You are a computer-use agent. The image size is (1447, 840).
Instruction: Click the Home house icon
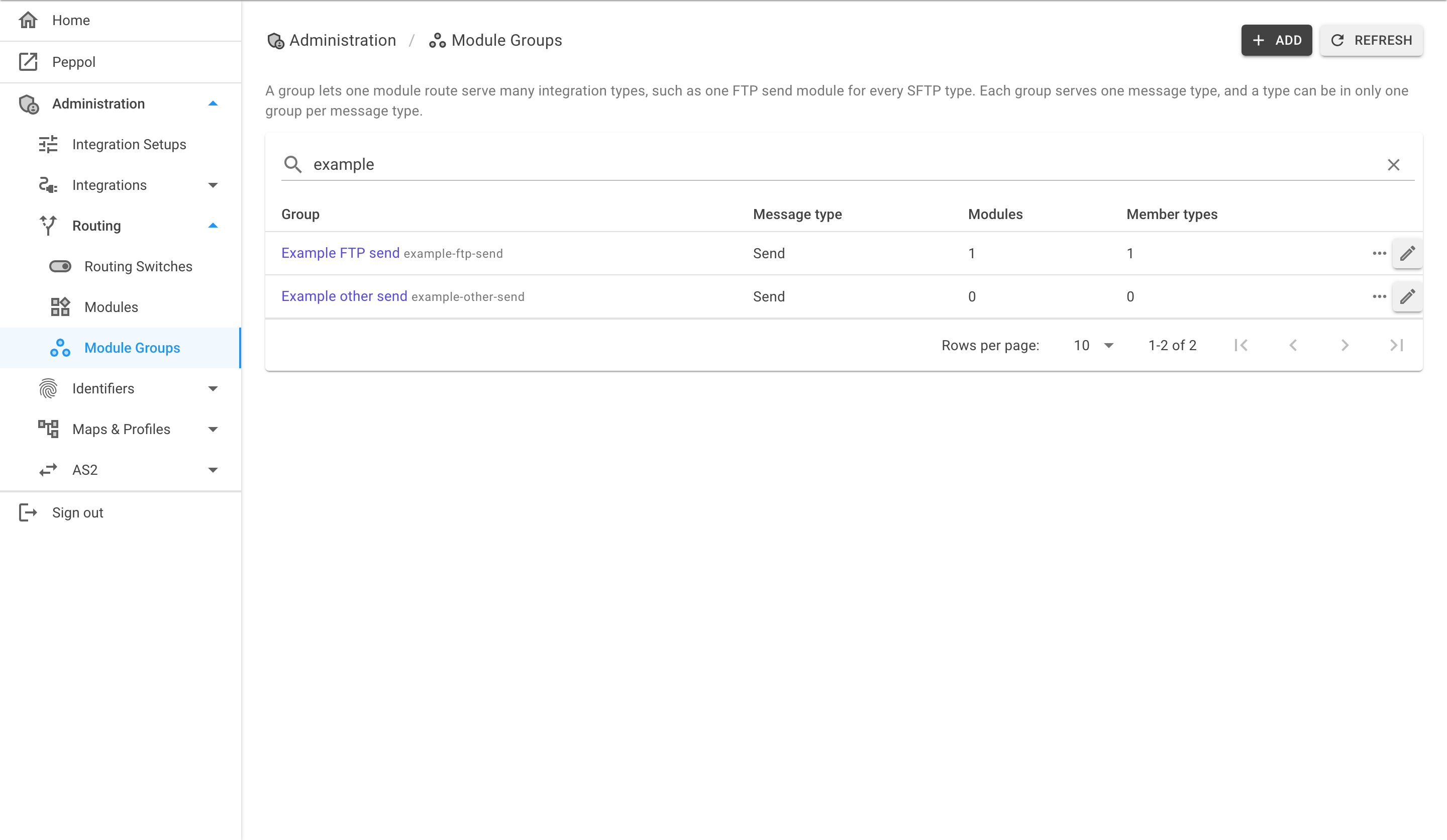[x=28, y=20]
